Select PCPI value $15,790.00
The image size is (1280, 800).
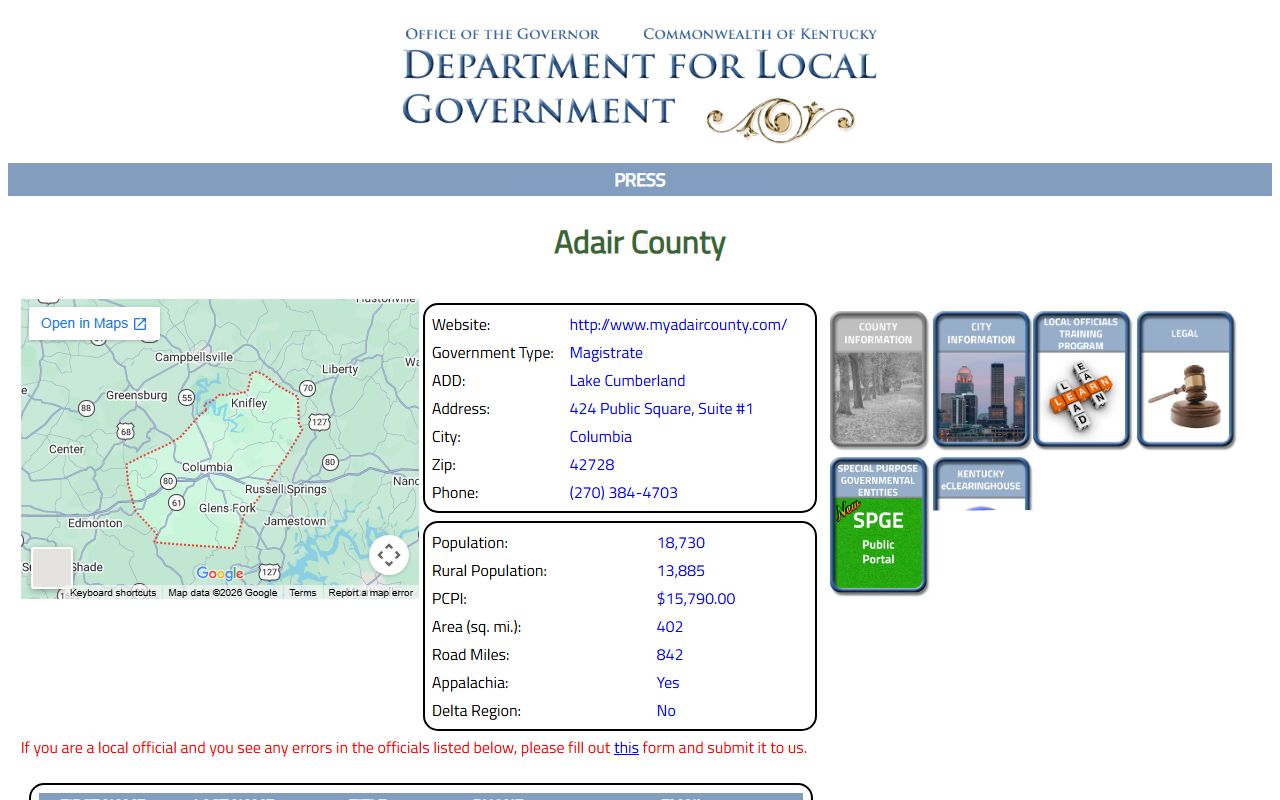(696, 599)
